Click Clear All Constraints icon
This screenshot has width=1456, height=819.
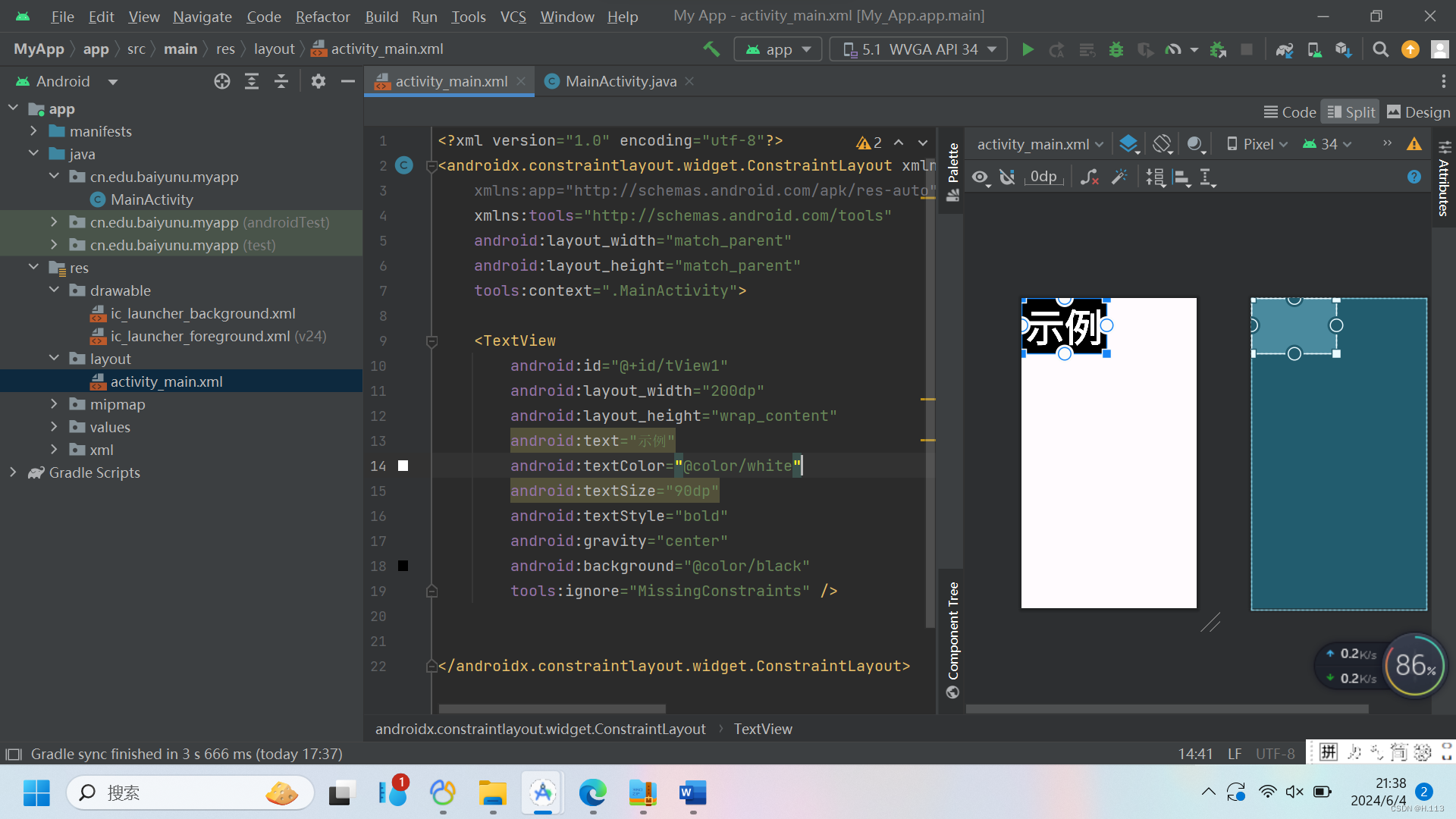pos(1089,177)
